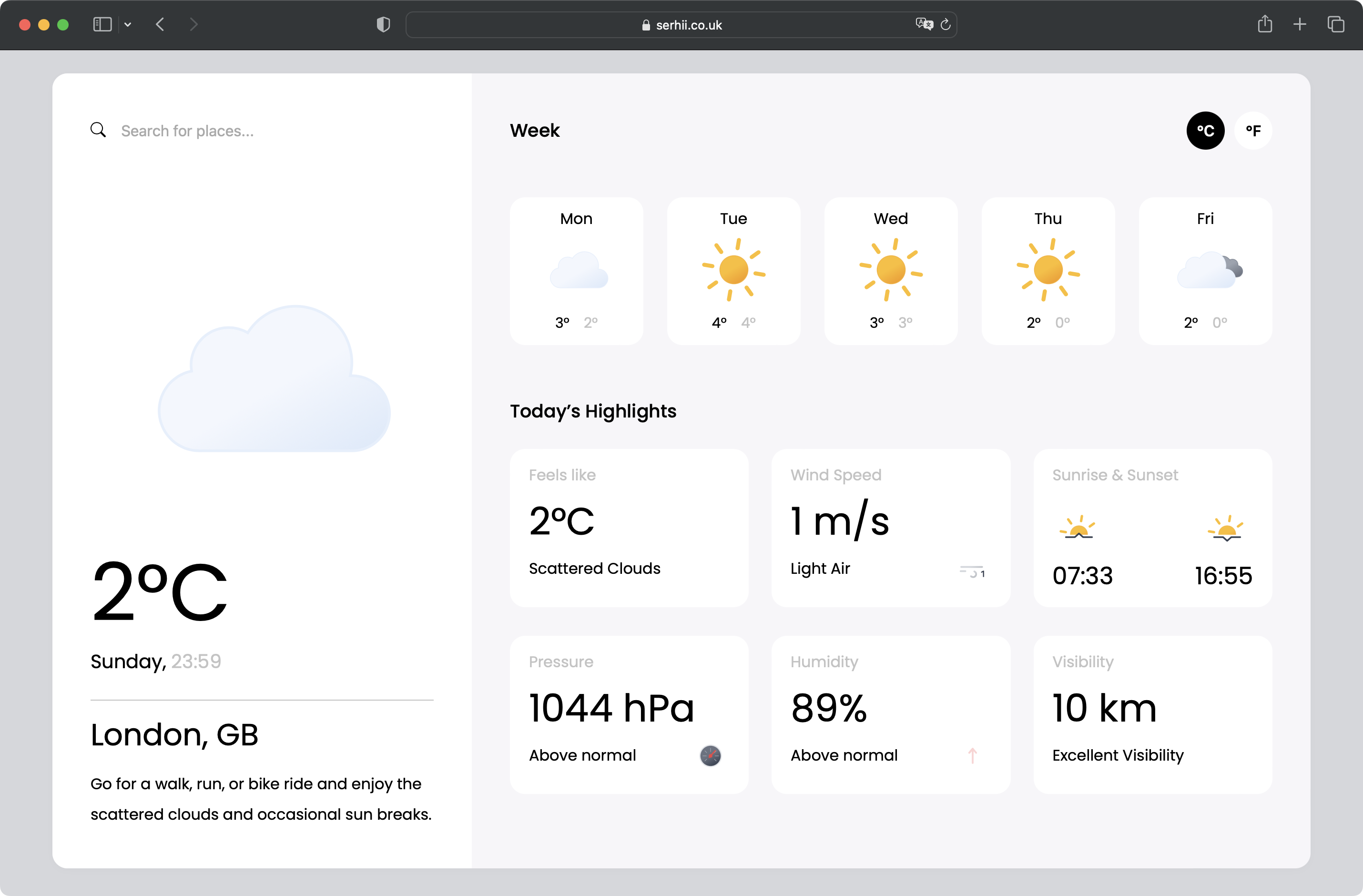The height and width of the screenshot is (896, 1363).
Task: Click the search magnifier icon
Action: 98,130
